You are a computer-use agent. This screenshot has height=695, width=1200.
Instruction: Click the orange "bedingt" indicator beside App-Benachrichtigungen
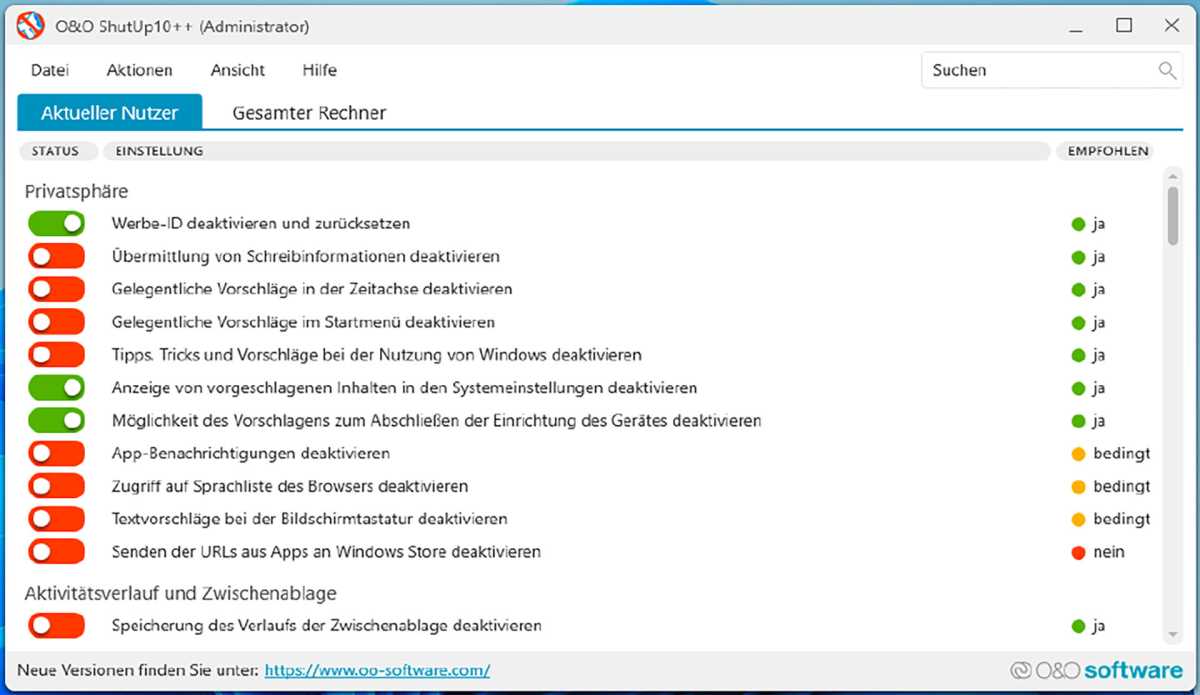[1079, 453]
